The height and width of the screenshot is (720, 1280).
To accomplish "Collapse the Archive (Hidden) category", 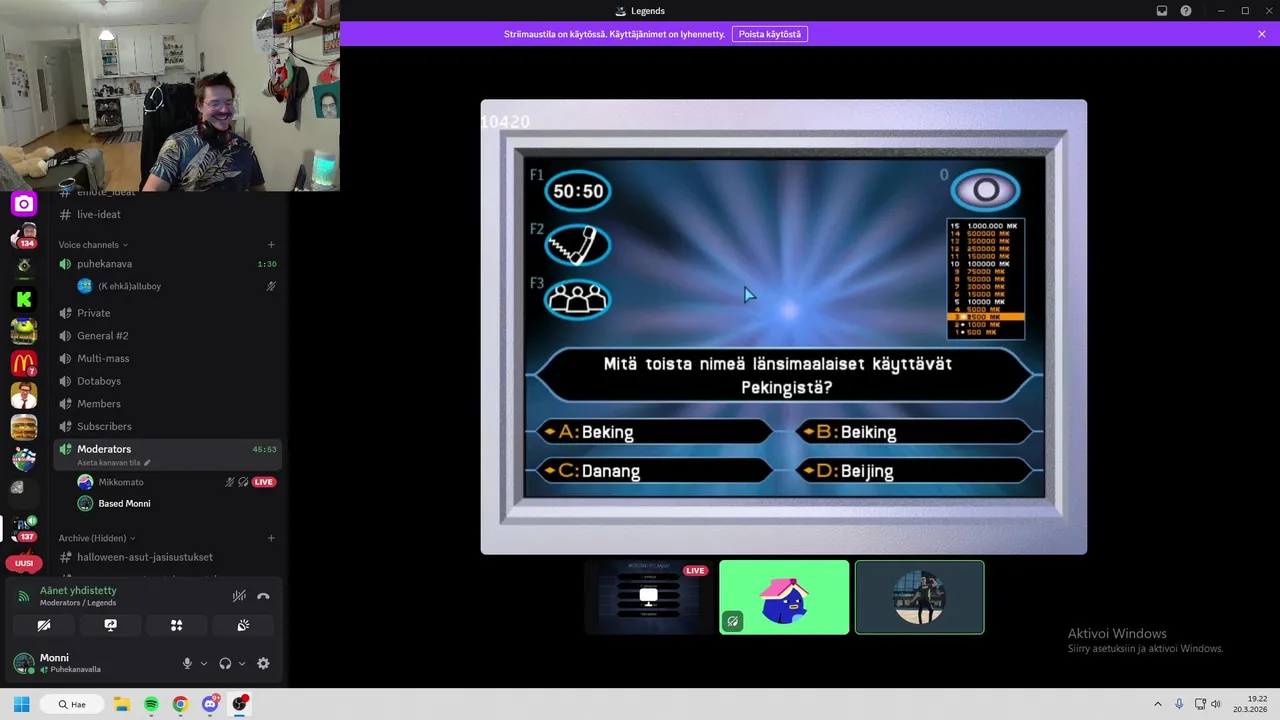I will tap(97, 538).
